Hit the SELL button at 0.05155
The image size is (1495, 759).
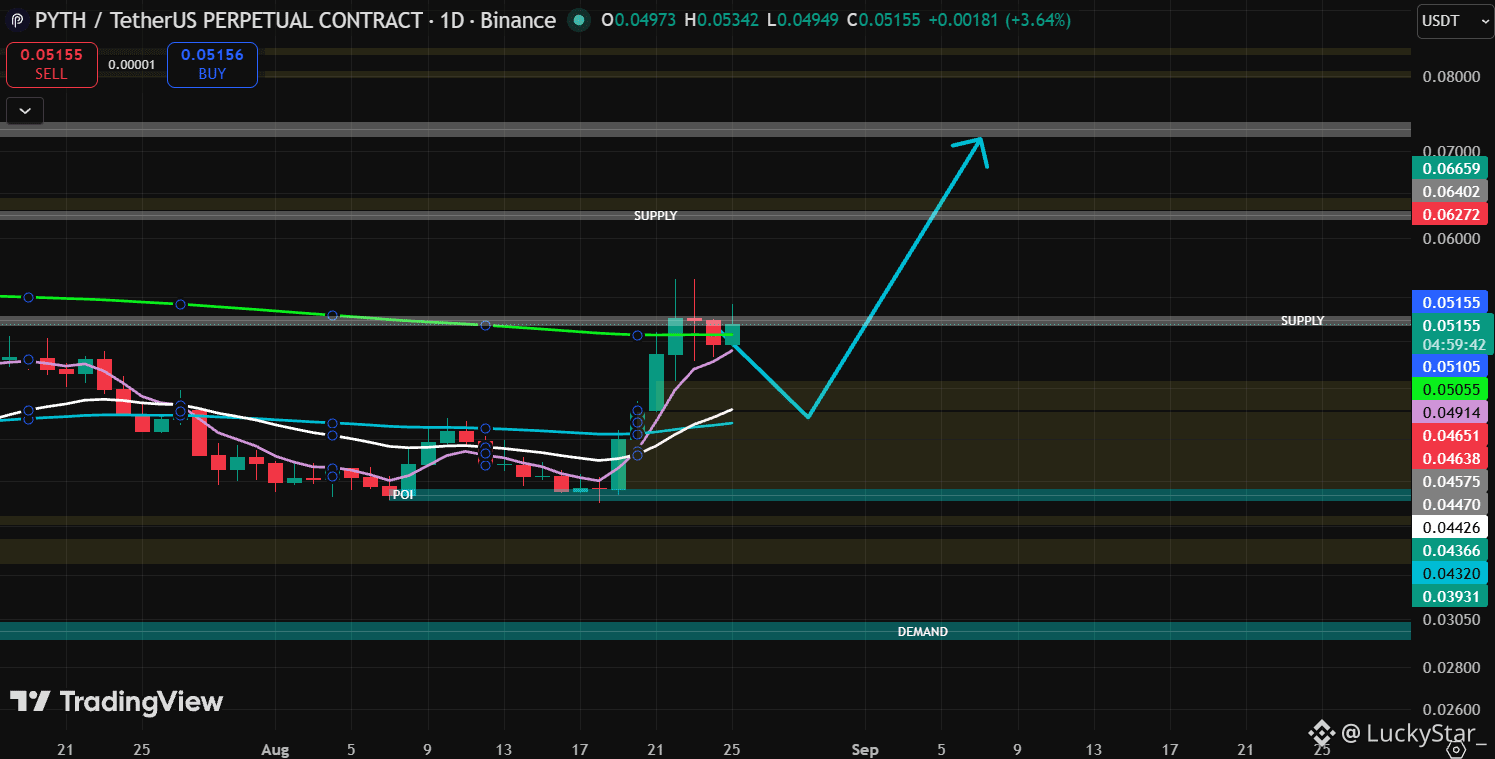(52, 64)
